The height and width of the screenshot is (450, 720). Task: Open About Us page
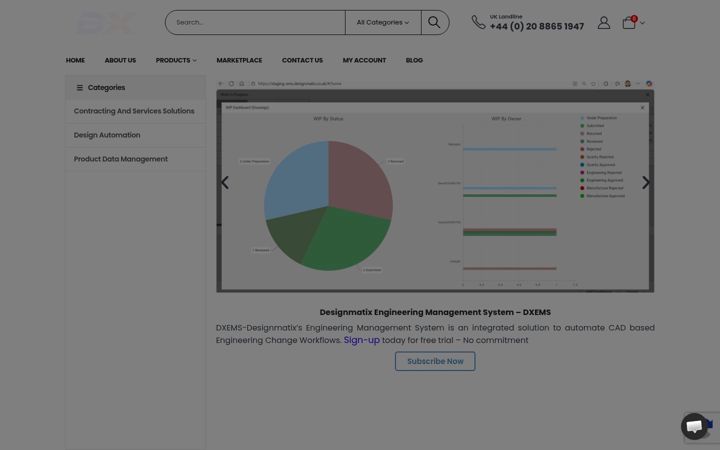(x=120, y=60)
